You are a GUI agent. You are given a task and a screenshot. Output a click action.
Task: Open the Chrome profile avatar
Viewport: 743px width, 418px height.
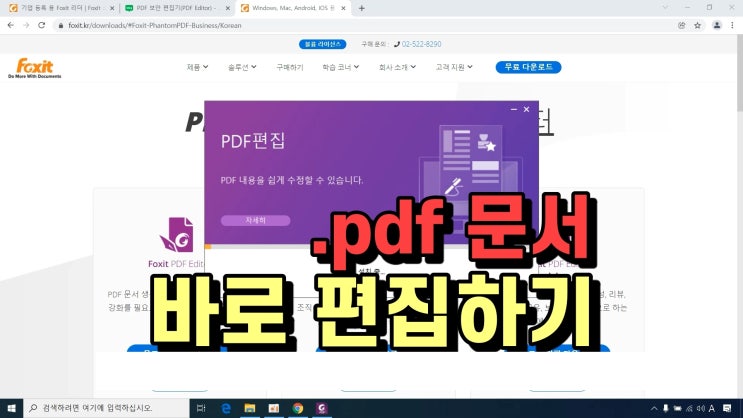tap(716, 25)
